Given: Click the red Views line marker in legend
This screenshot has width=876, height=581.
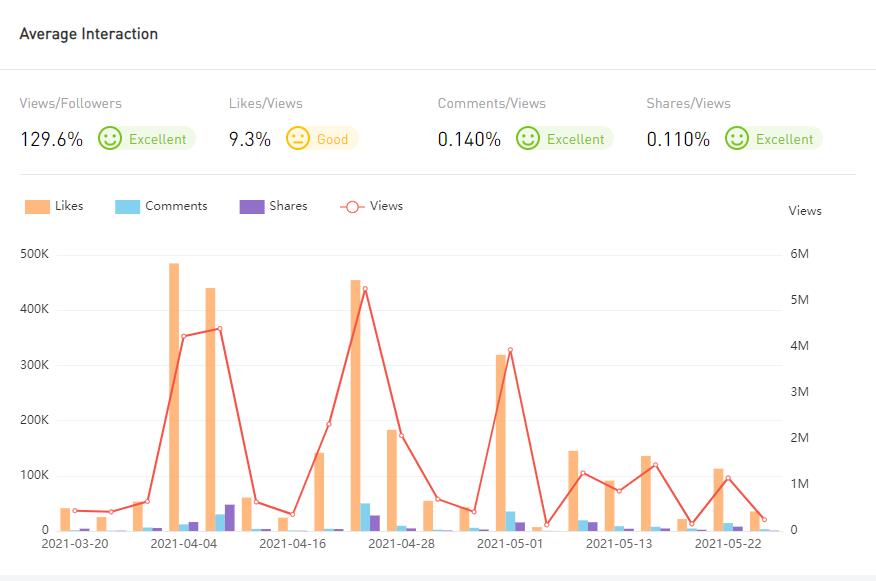Looking at the screenshot, I should coord(352,206).
